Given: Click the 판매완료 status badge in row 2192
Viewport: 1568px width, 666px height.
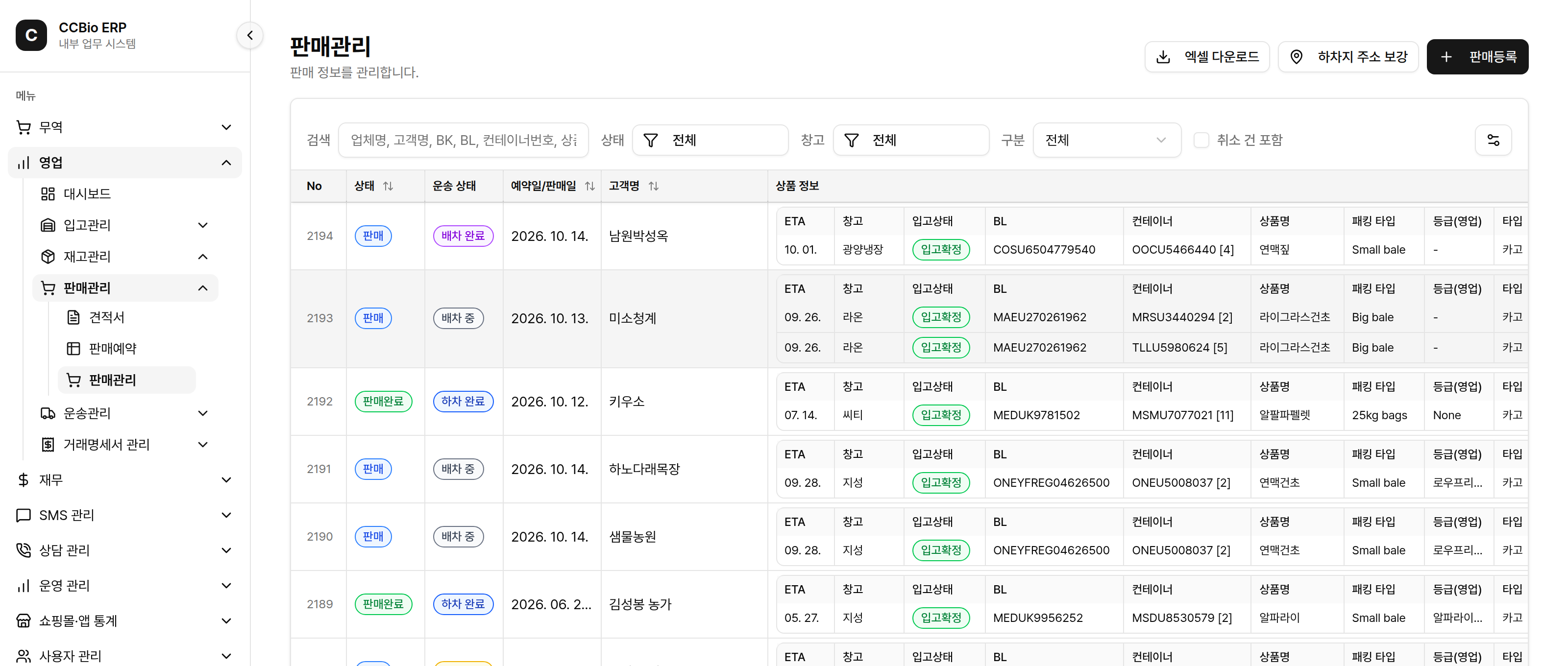Looking at the screenshot, I should pos(383,402).
